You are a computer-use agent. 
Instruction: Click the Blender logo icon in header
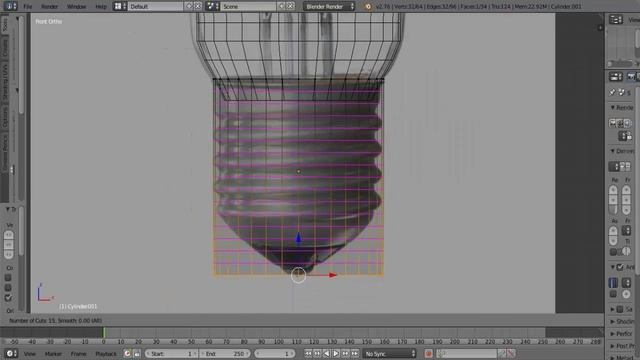pos(368,7)
